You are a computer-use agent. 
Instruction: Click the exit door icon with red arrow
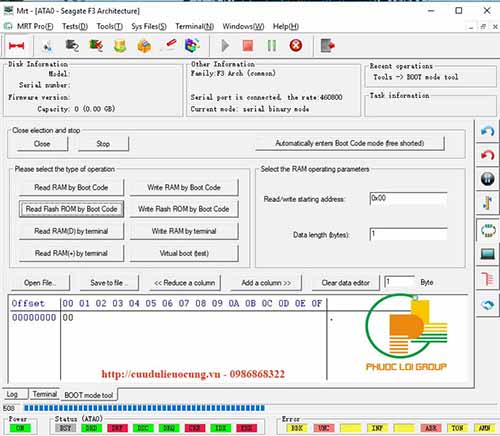(327, 46)
